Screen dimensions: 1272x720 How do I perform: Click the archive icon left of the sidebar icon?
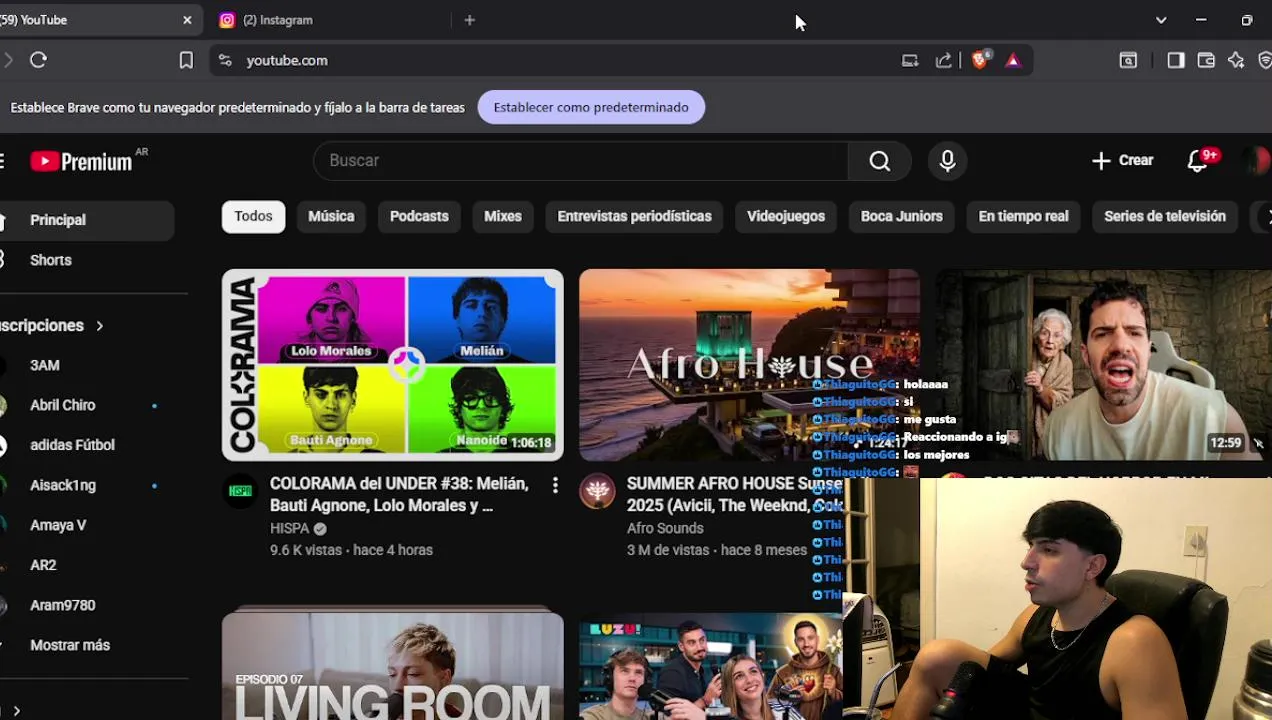[1128, 60]
